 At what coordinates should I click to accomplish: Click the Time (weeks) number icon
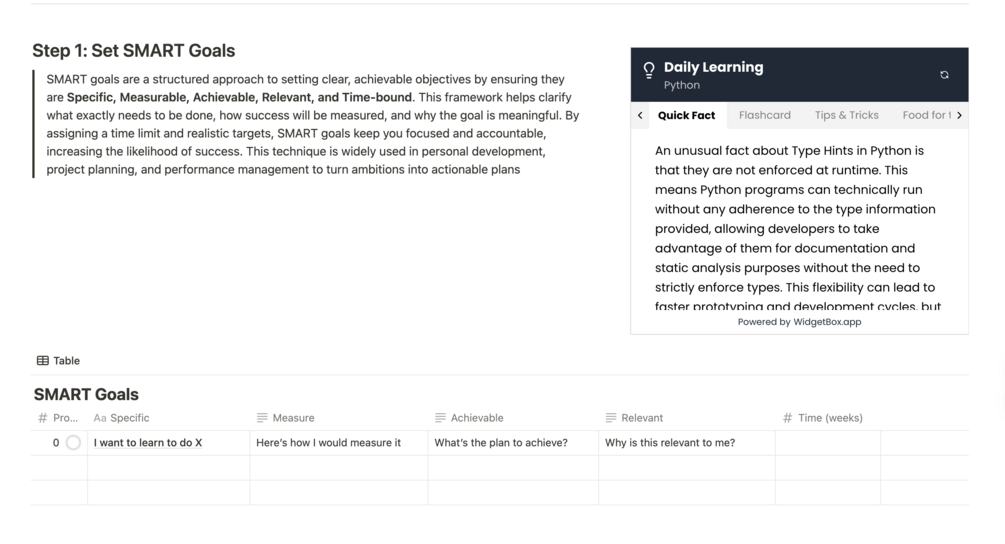(x=788, y=418)
